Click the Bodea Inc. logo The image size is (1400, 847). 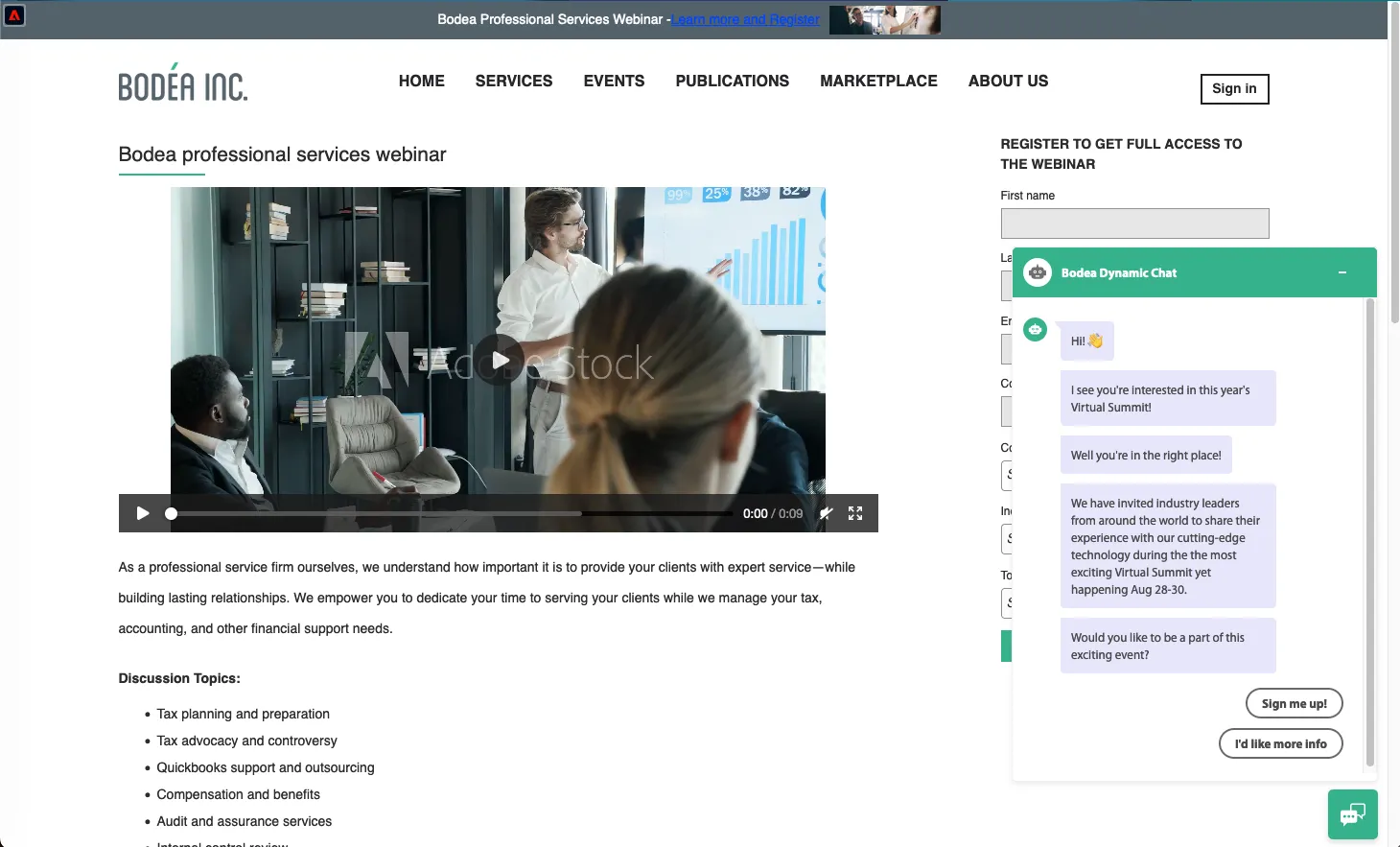tap(183, 82)
